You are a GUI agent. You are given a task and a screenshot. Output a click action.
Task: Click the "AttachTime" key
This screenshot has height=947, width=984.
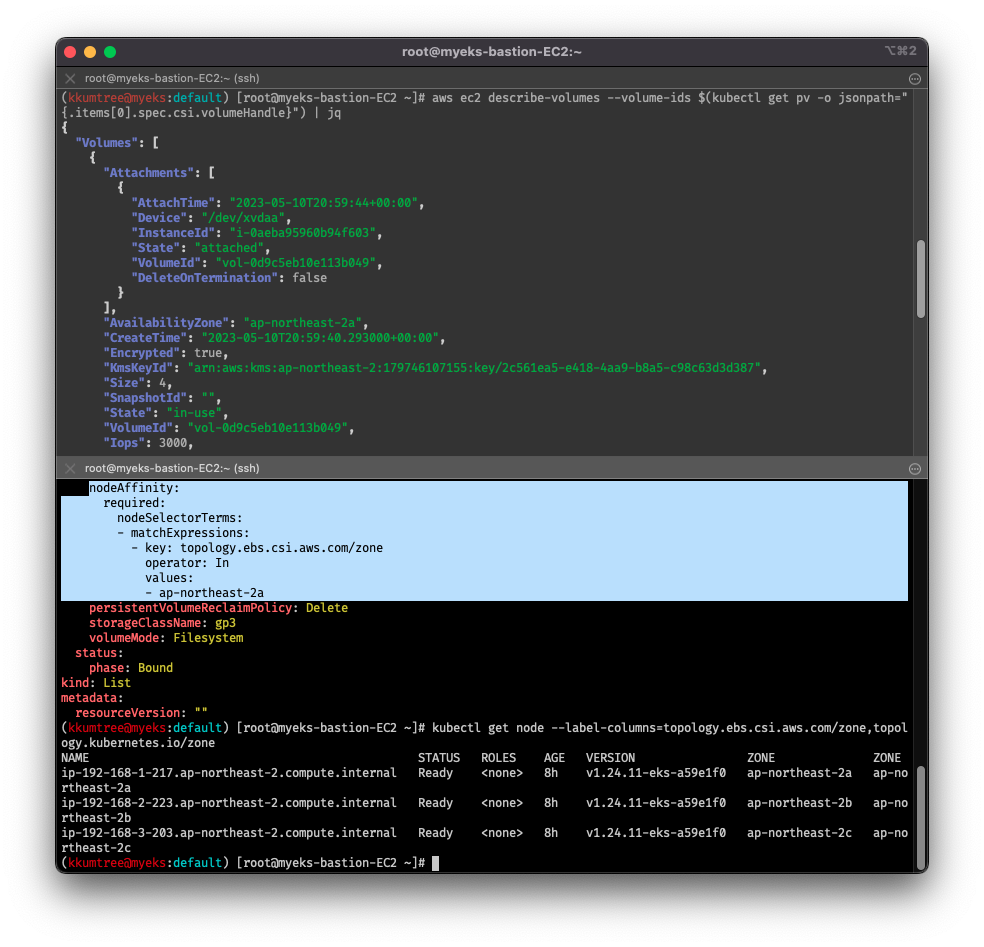coord(173,203)
